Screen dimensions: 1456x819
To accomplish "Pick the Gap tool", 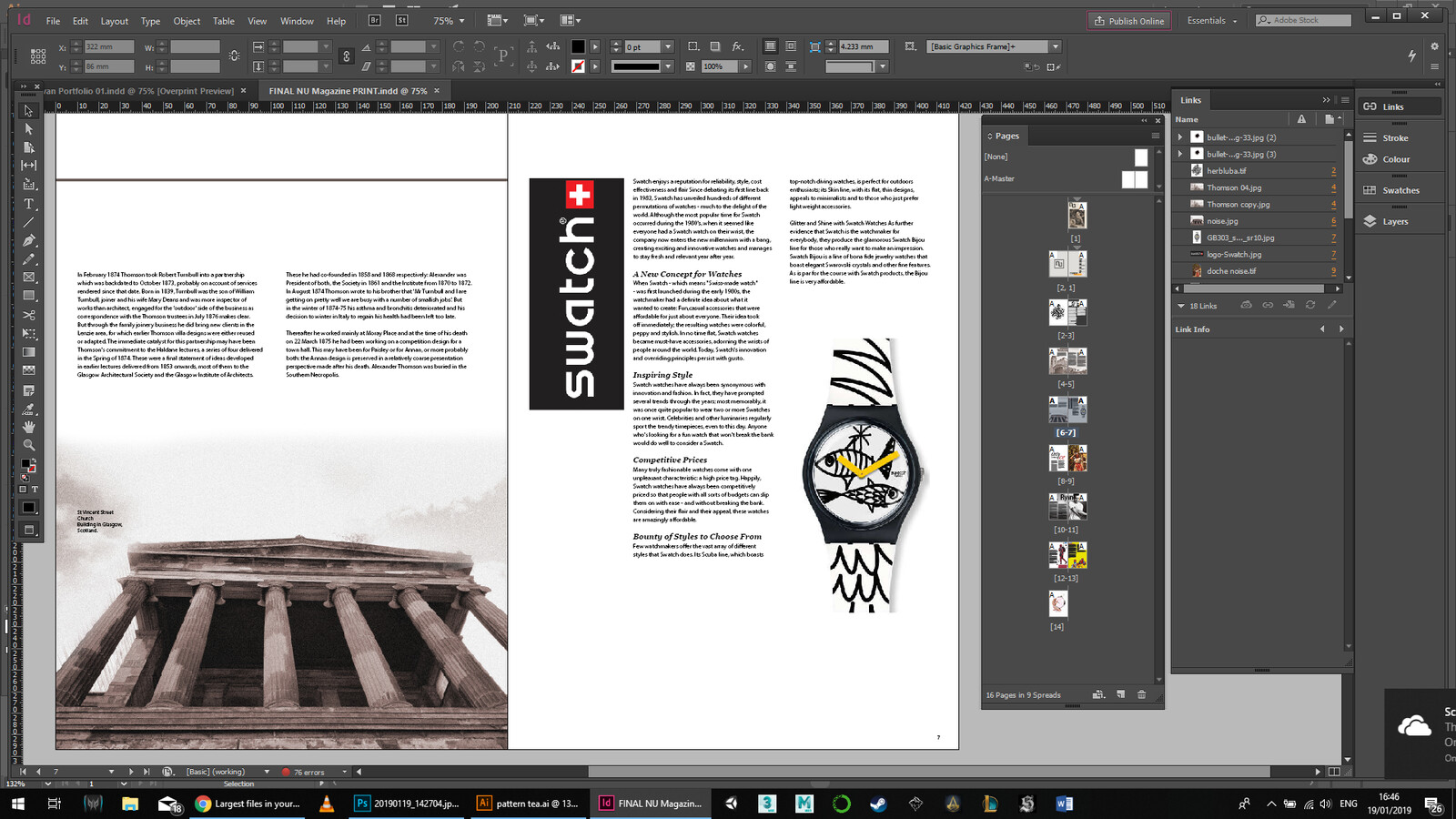I will tap(28, 166).
